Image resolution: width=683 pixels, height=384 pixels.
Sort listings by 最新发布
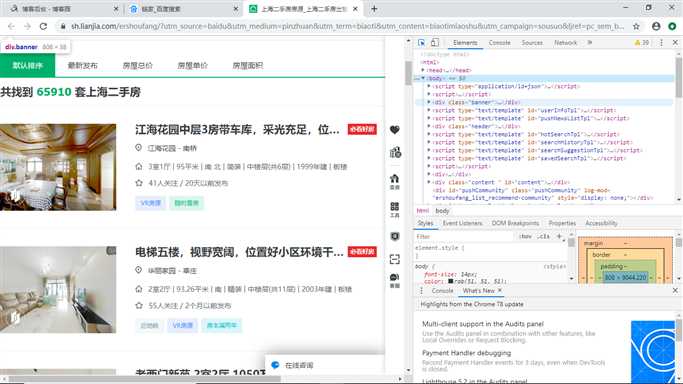tap(83, 65)
